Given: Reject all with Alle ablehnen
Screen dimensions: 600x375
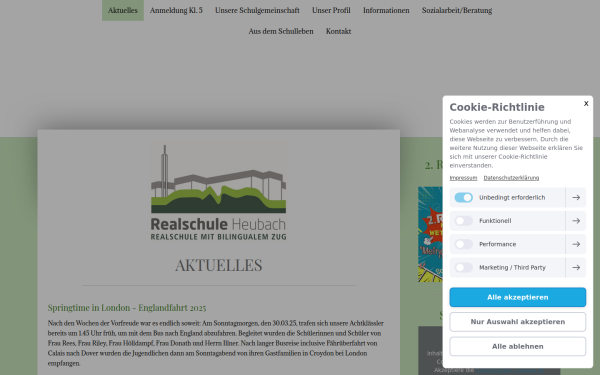Looking at the screenshot, I should point(517,346).
